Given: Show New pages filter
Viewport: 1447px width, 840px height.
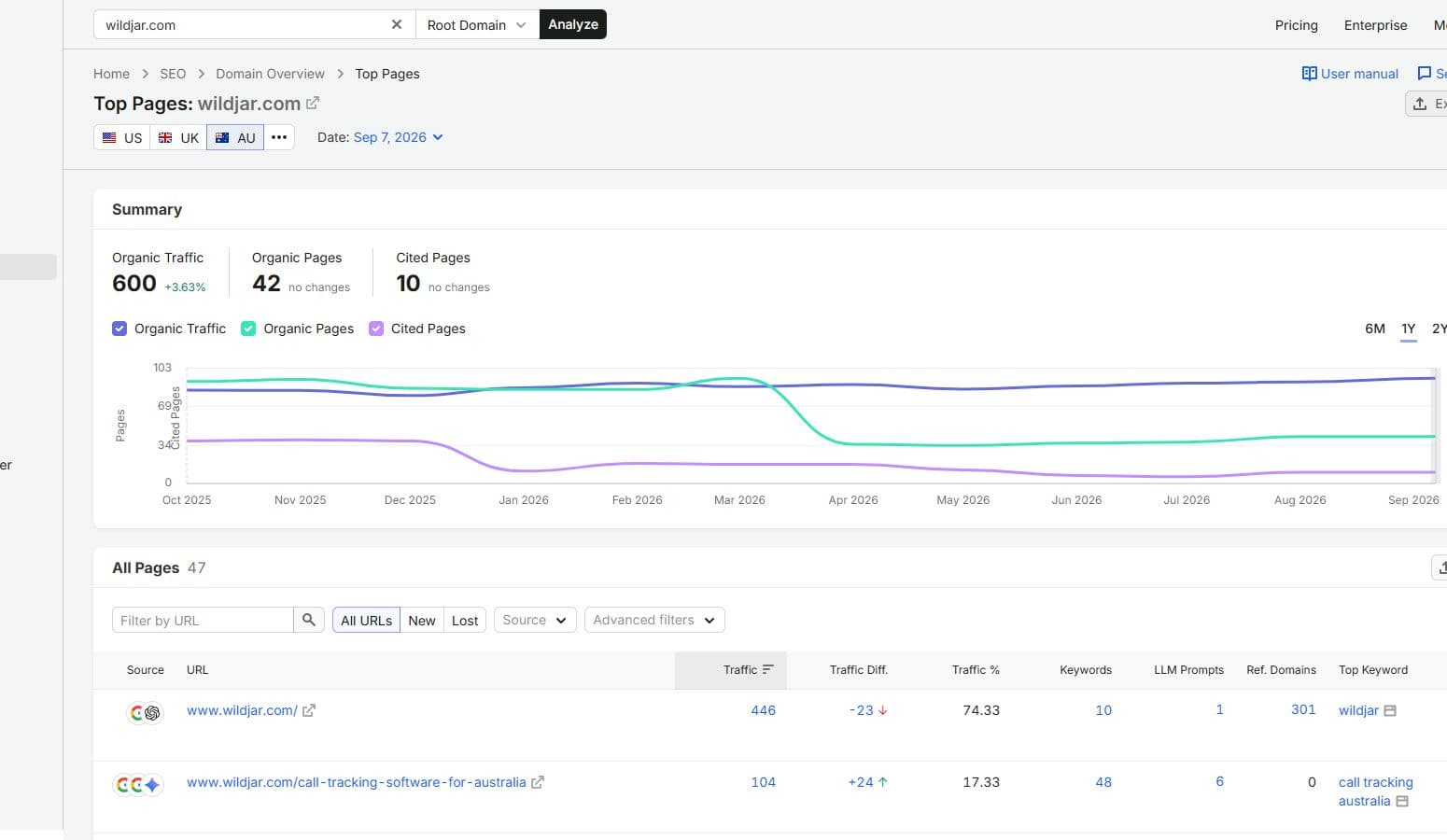Looking at the screenshot, I should [x=422, y=620].
